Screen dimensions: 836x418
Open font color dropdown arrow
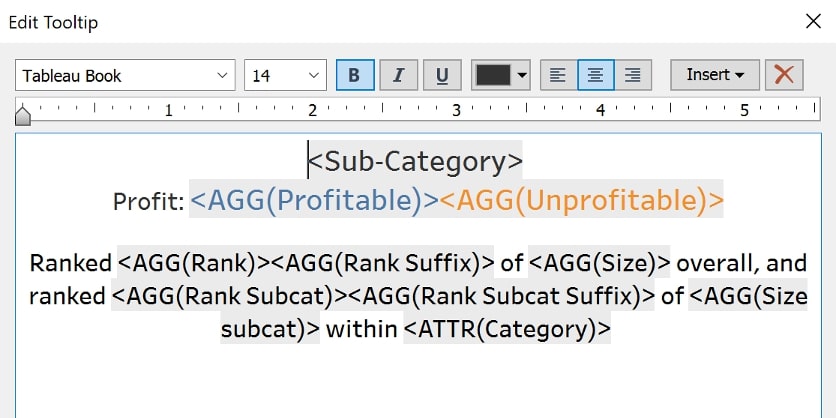click(x=522, y=75)
